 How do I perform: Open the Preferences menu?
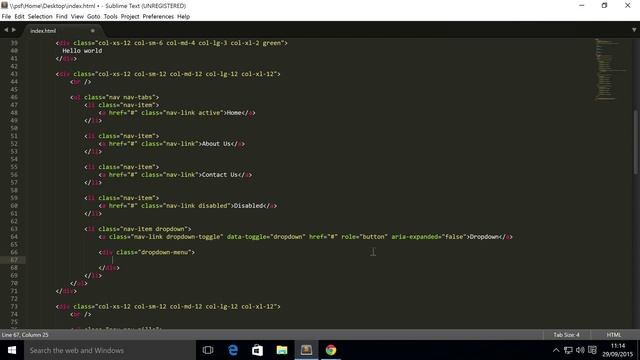click(158, 17)
